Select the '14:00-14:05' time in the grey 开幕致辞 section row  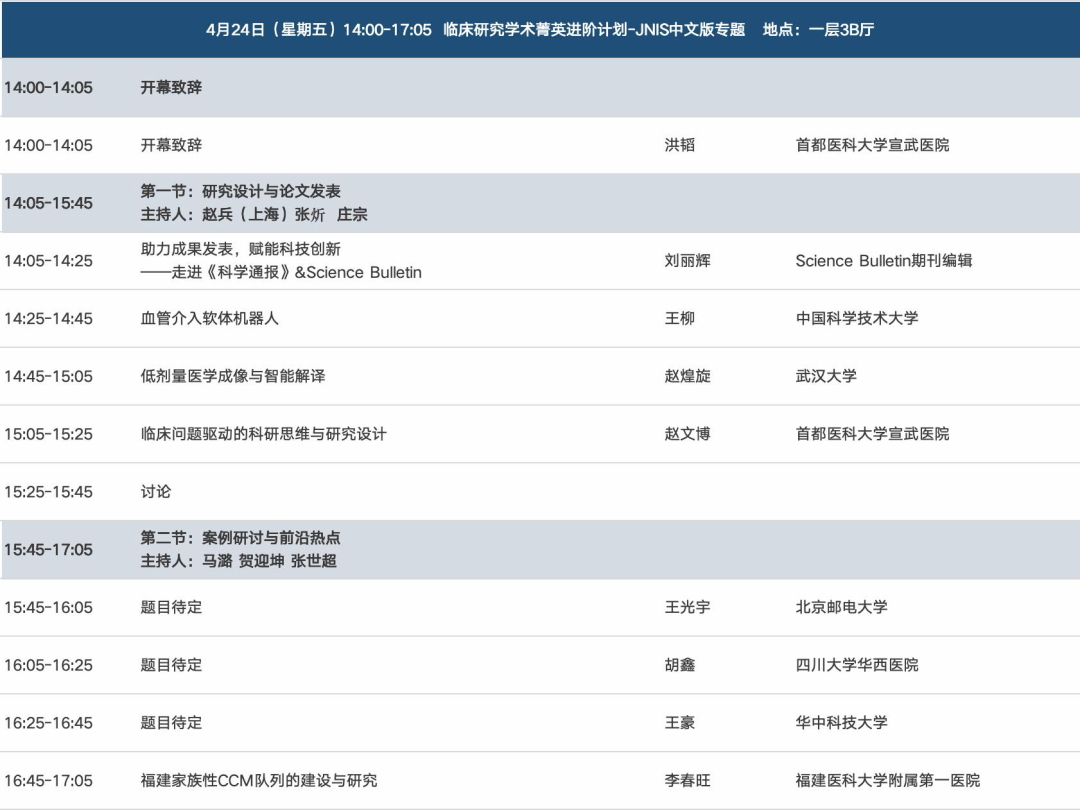pyautogui.click(x=48, y=87)
